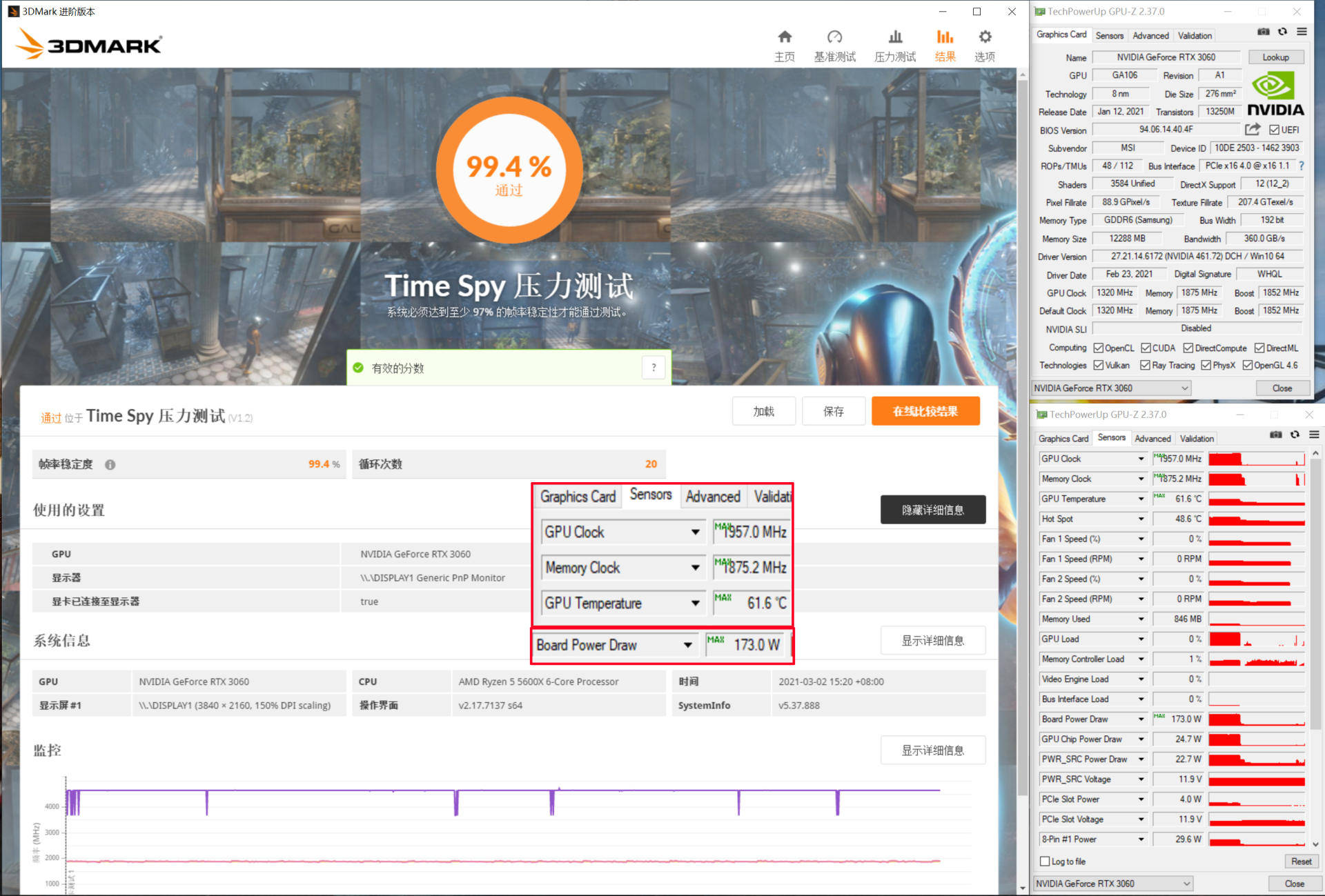Click the 3DMark vertical scrollbar down arrow

coord(1023,888)
